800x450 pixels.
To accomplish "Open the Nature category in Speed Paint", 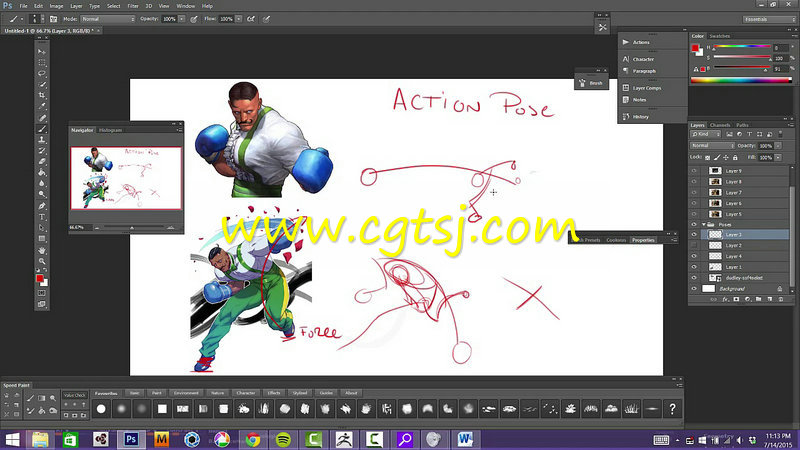I will (217, 393).
